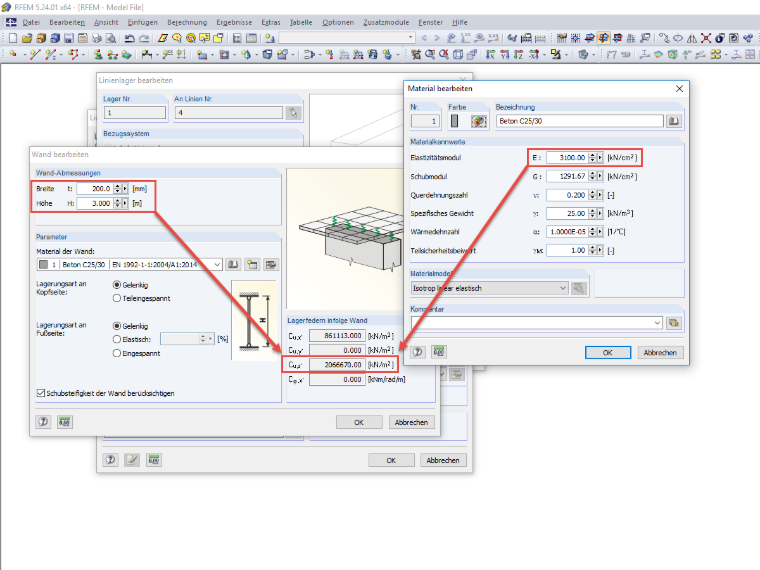
Task: Open help in Linienlager bearbeiten dialog
Action: pos(111,459)
